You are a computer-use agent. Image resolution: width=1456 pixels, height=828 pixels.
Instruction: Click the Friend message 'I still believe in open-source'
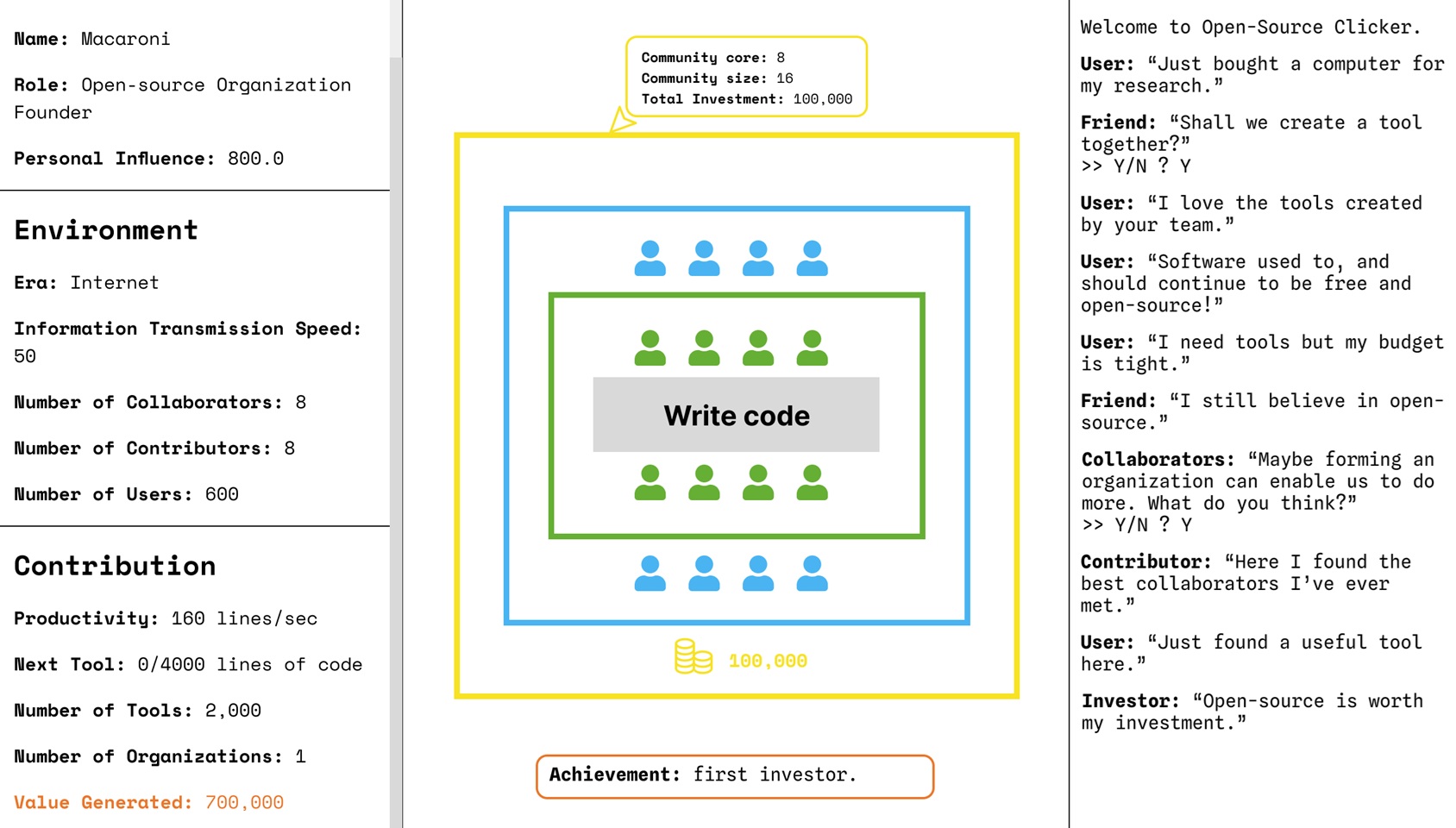pyautogui.click(x=1262, y=411)
